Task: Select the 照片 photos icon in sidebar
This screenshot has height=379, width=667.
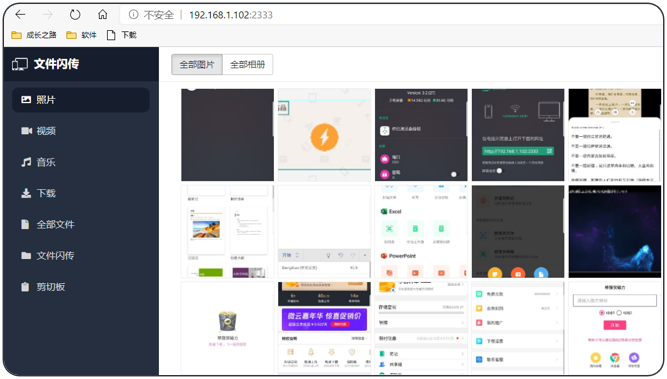Action: [x=26, y=100]
